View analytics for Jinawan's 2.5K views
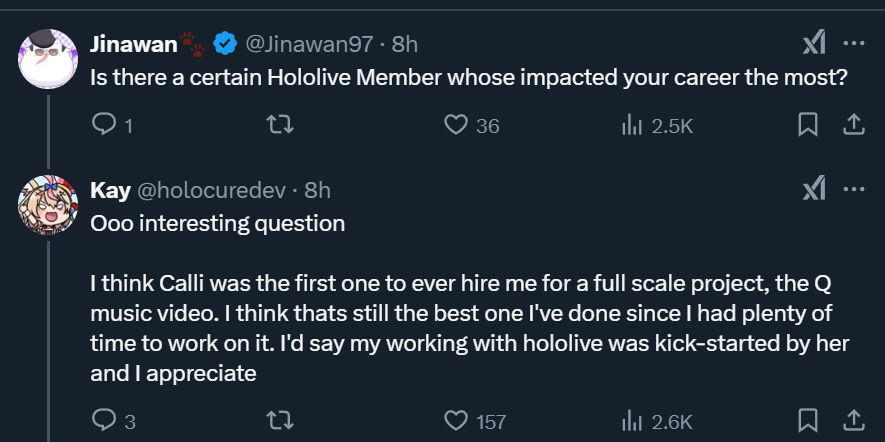885x442 pixels. pyautogui.click(x=632, y=125)
